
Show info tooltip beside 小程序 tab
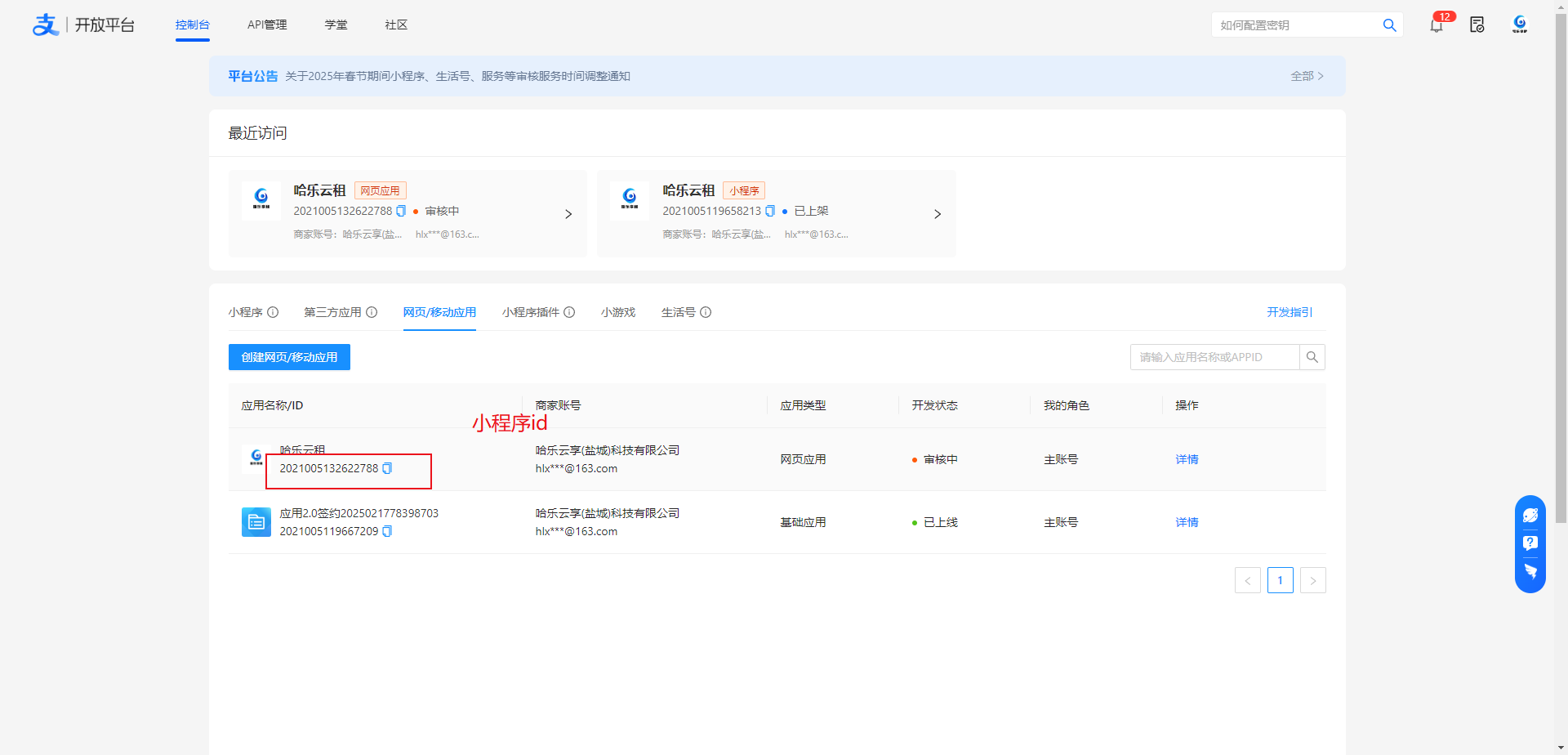click(x=273, y=312)
